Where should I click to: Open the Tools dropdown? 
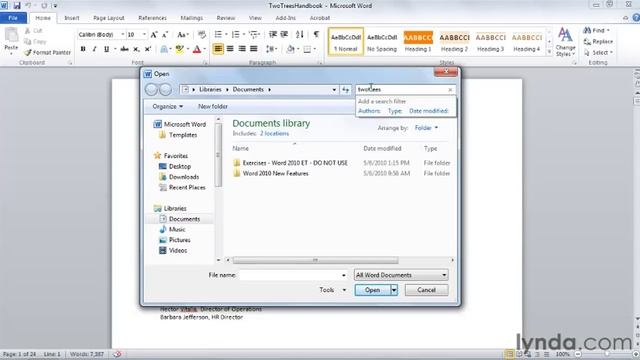click(x=332, y=290)
